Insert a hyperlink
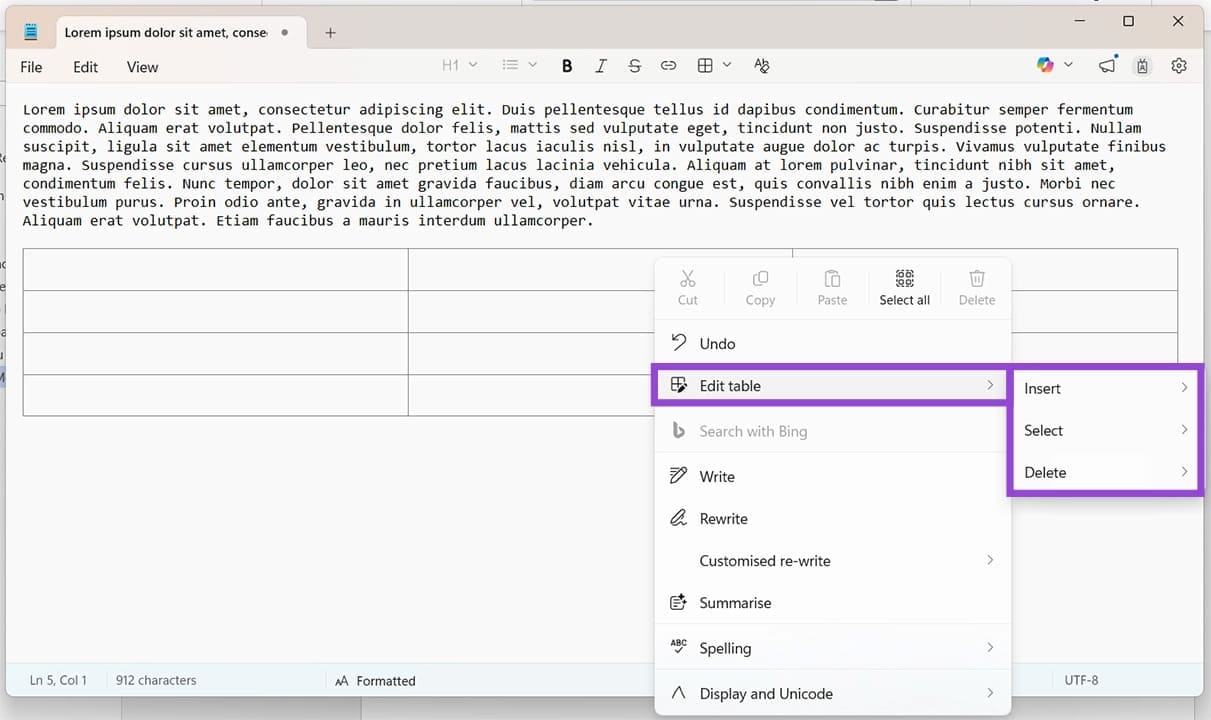 (x=668, y=65)
